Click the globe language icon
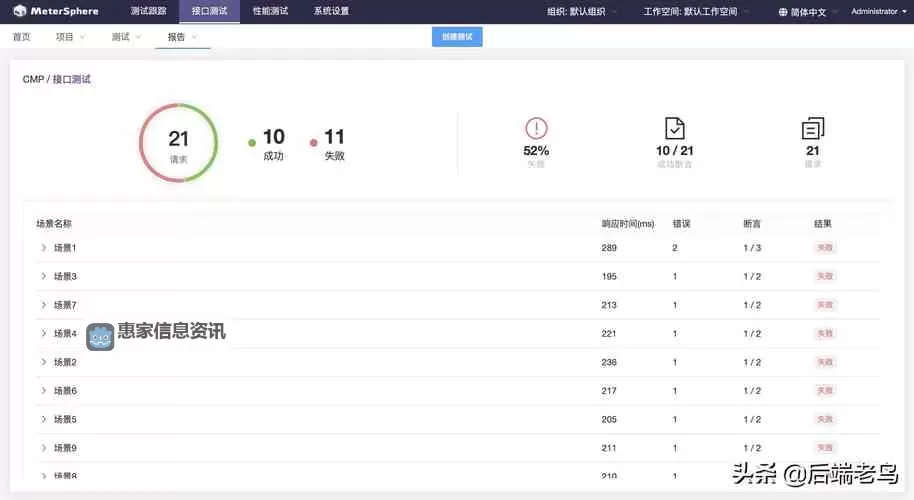914x500 pixels. point(783,12)
